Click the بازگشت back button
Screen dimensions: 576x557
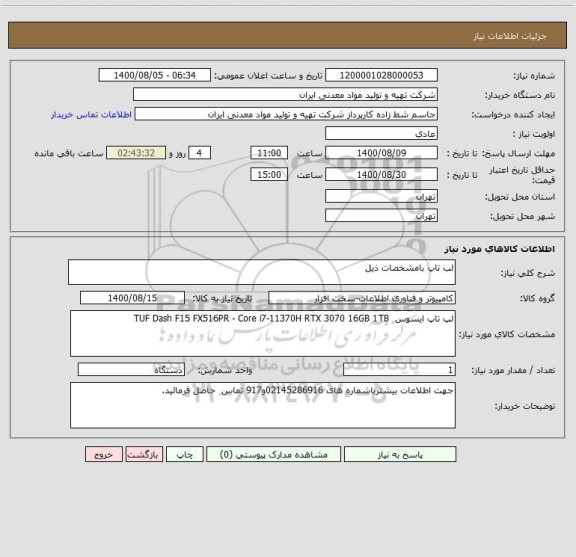[144, 454]
